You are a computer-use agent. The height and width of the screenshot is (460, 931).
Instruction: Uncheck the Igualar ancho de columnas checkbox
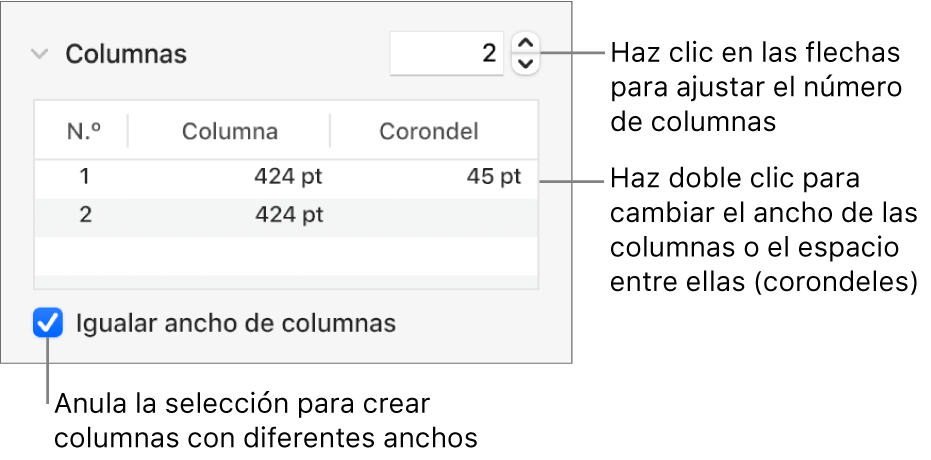click(47, 323)
